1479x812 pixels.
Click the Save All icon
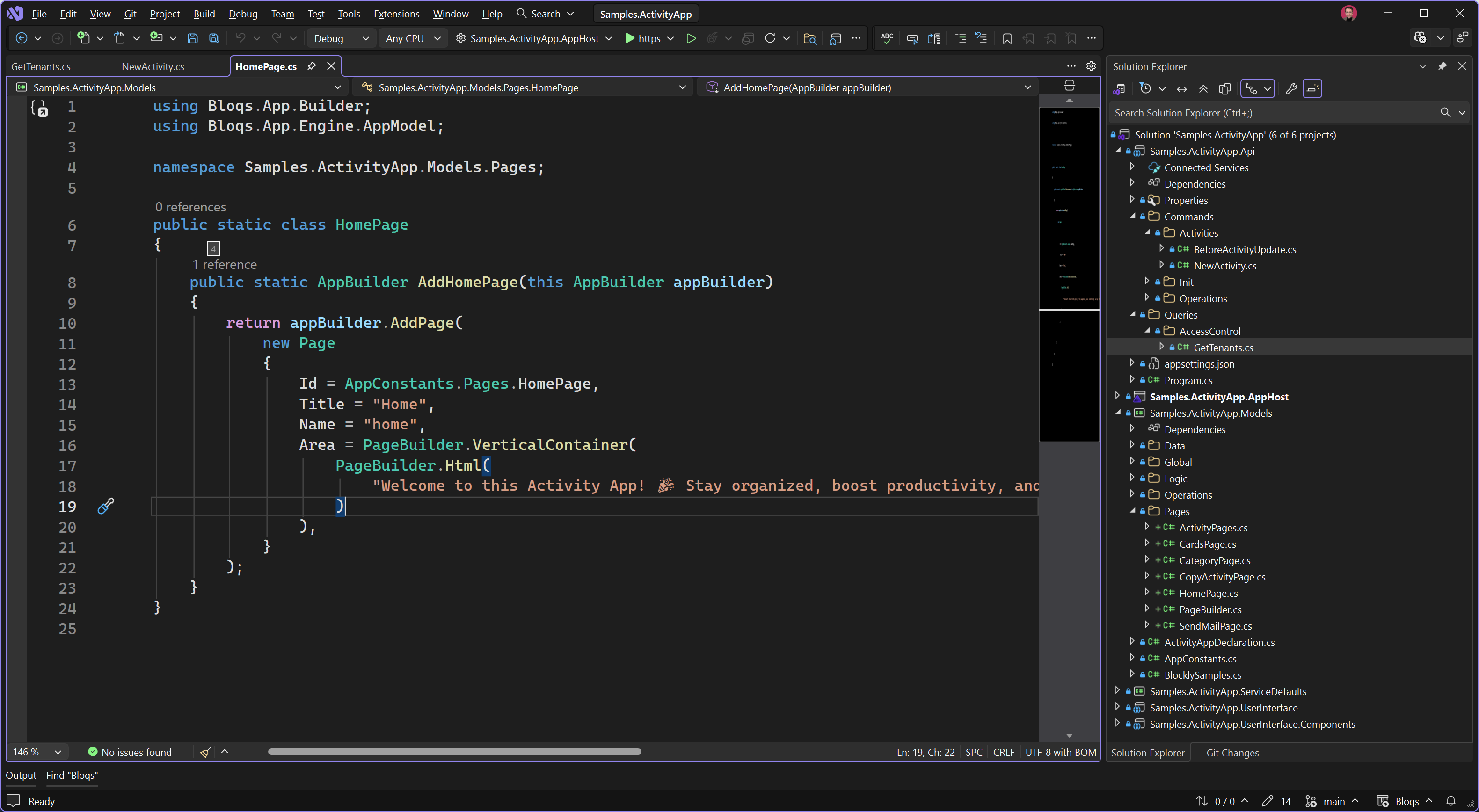(x=213, y=38)
